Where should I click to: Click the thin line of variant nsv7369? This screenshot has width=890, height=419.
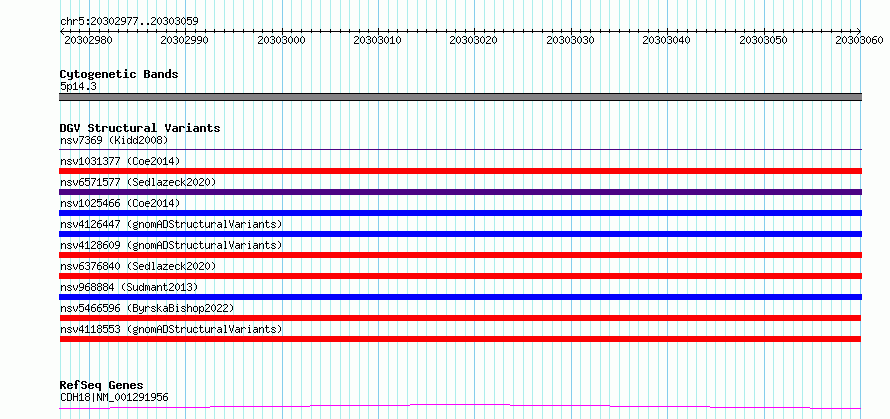[460, 149]
